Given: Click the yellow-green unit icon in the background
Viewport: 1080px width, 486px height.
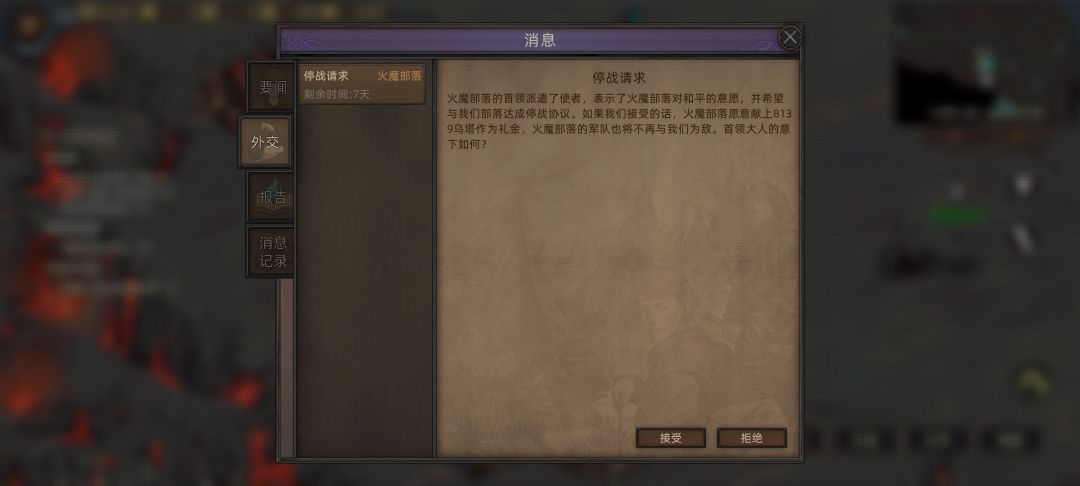Looking at the screenshot, I should point(1032,379).
